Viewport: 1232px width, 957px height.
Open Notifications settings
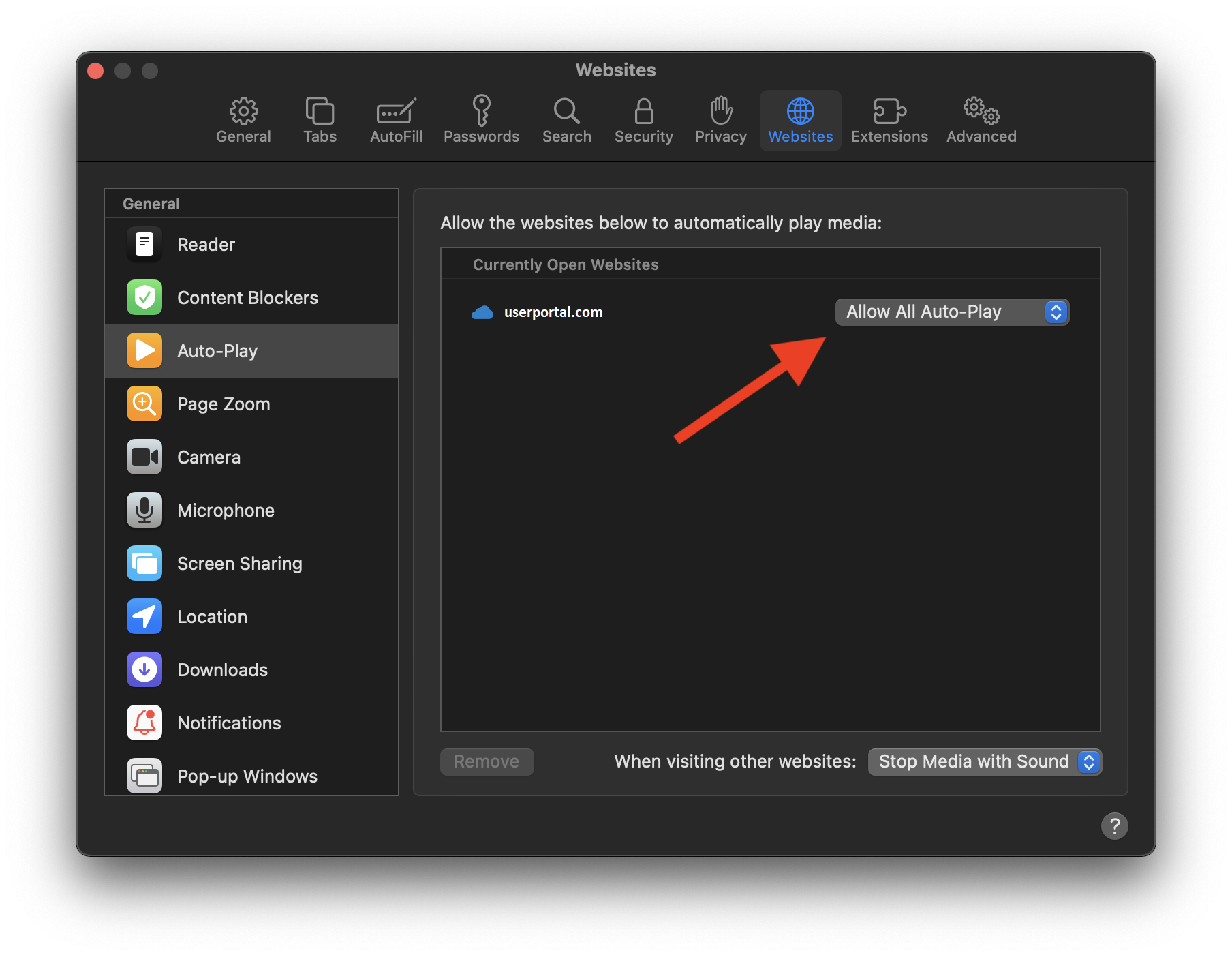pyautogui.click(x=229, y=723)
